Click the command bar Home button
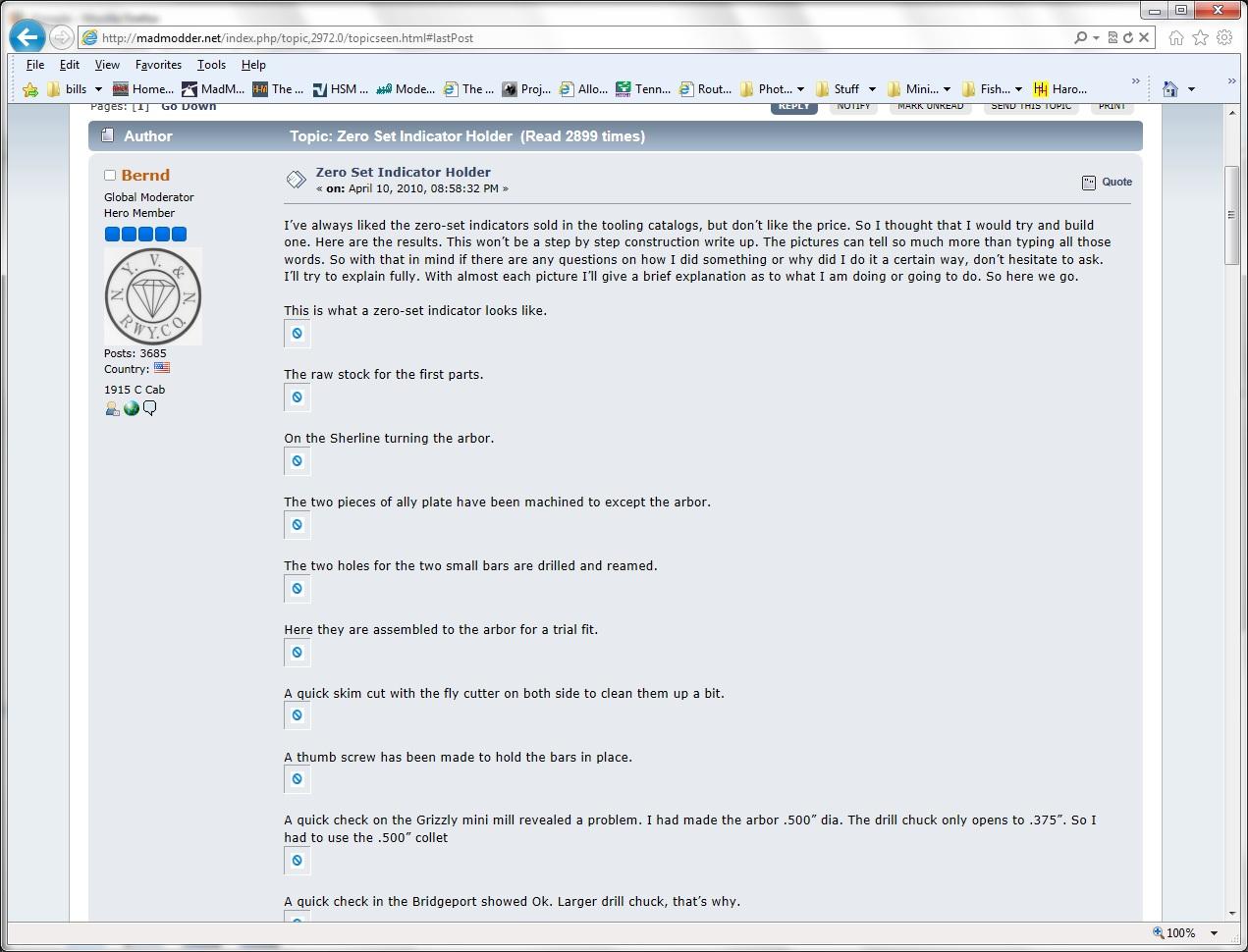This screenshot has height=952, width=1248. 1170,89
